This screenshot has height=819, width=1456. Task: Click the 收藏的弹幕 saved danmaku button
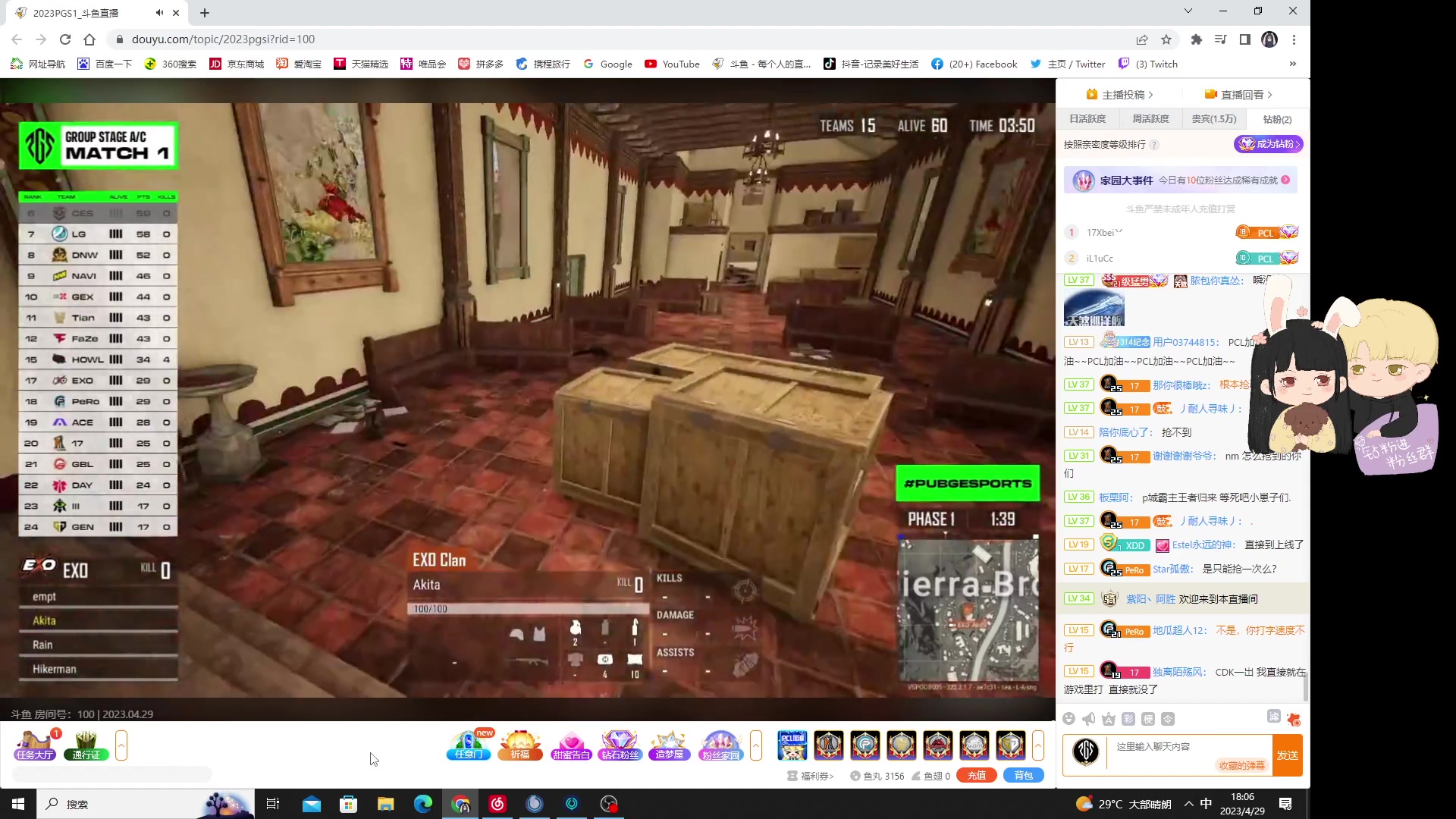point(1242,766)
